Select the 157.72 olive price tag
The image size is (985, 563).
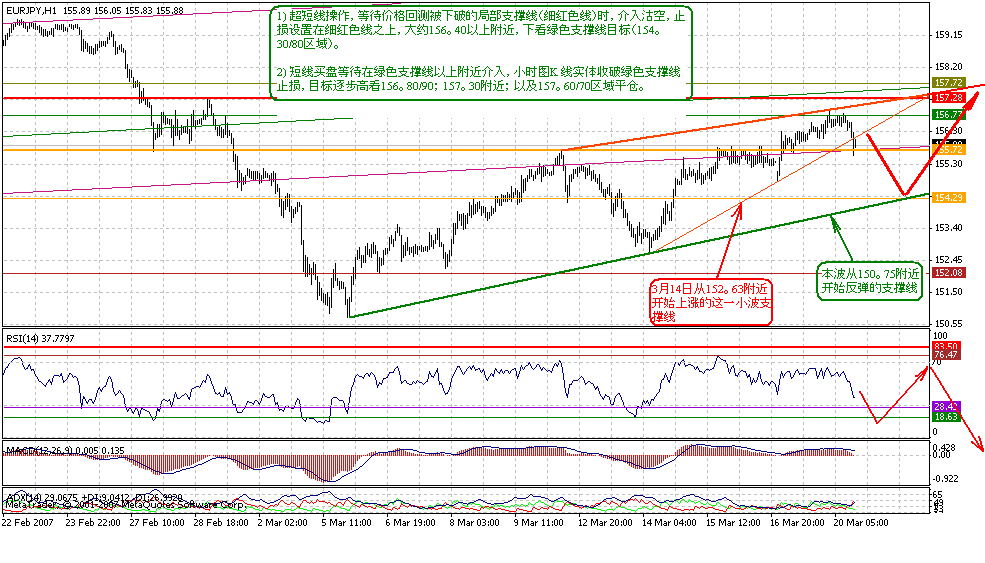(x=949, y=83)
